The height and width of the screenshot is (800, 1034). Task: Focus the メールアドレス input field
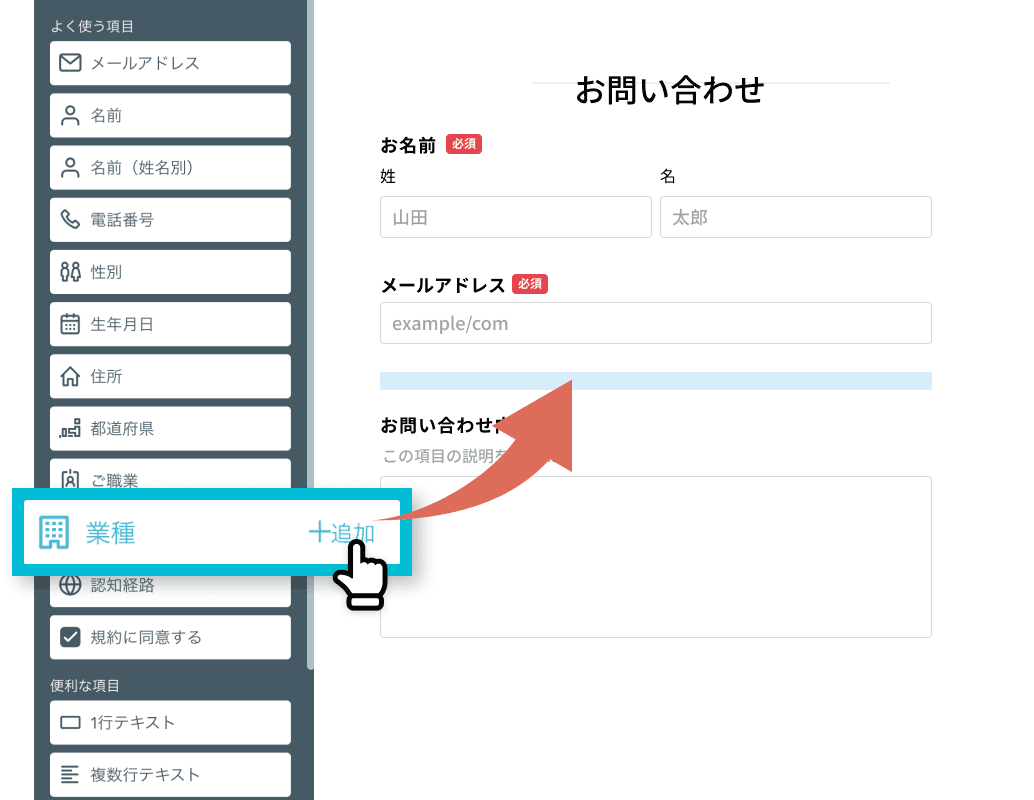pyautogui.click(x=655, y=323)
